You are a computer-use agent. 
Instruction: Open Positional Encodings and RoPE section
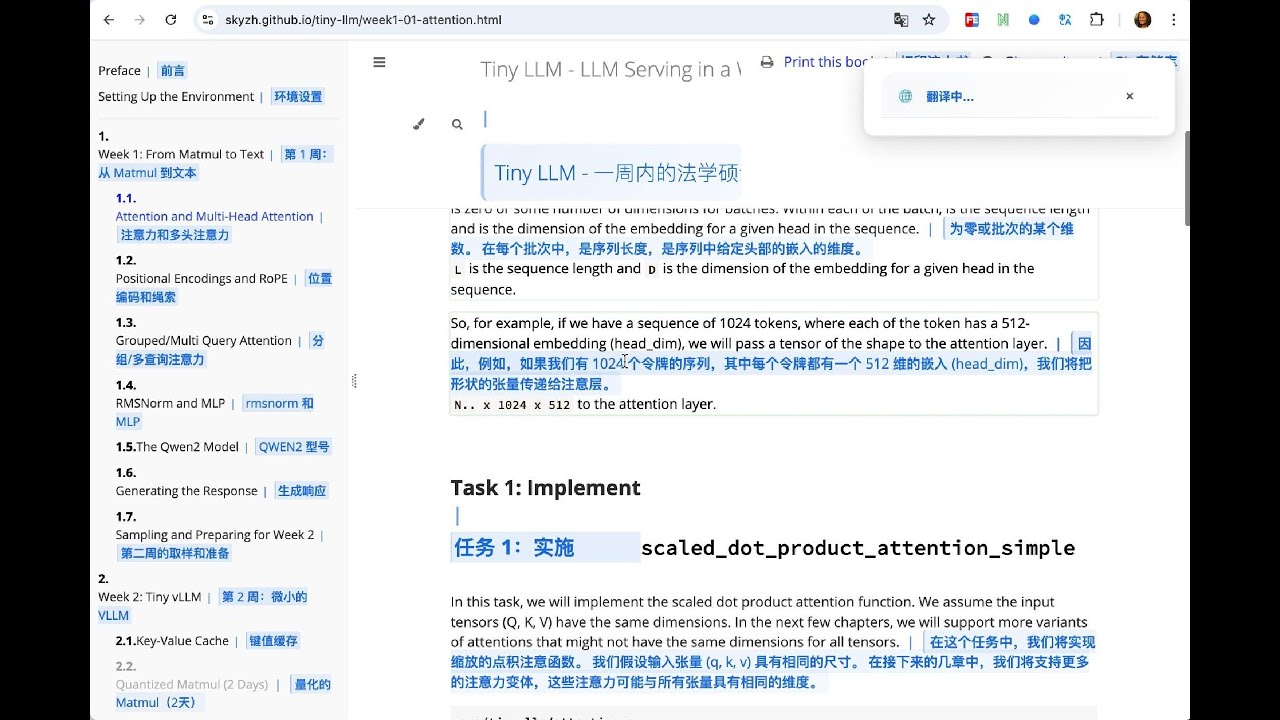(201, 279)
